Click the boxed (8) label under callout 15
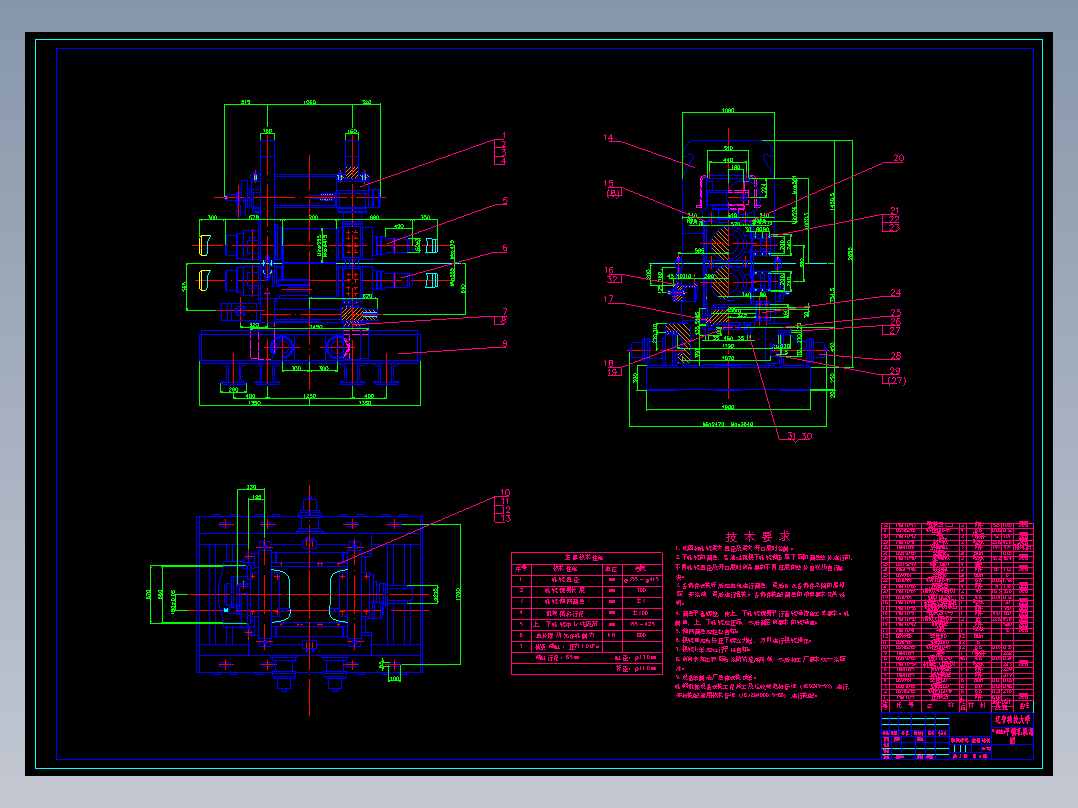Viewport: 1078px width, 808px height. click(x=614, y=193)
